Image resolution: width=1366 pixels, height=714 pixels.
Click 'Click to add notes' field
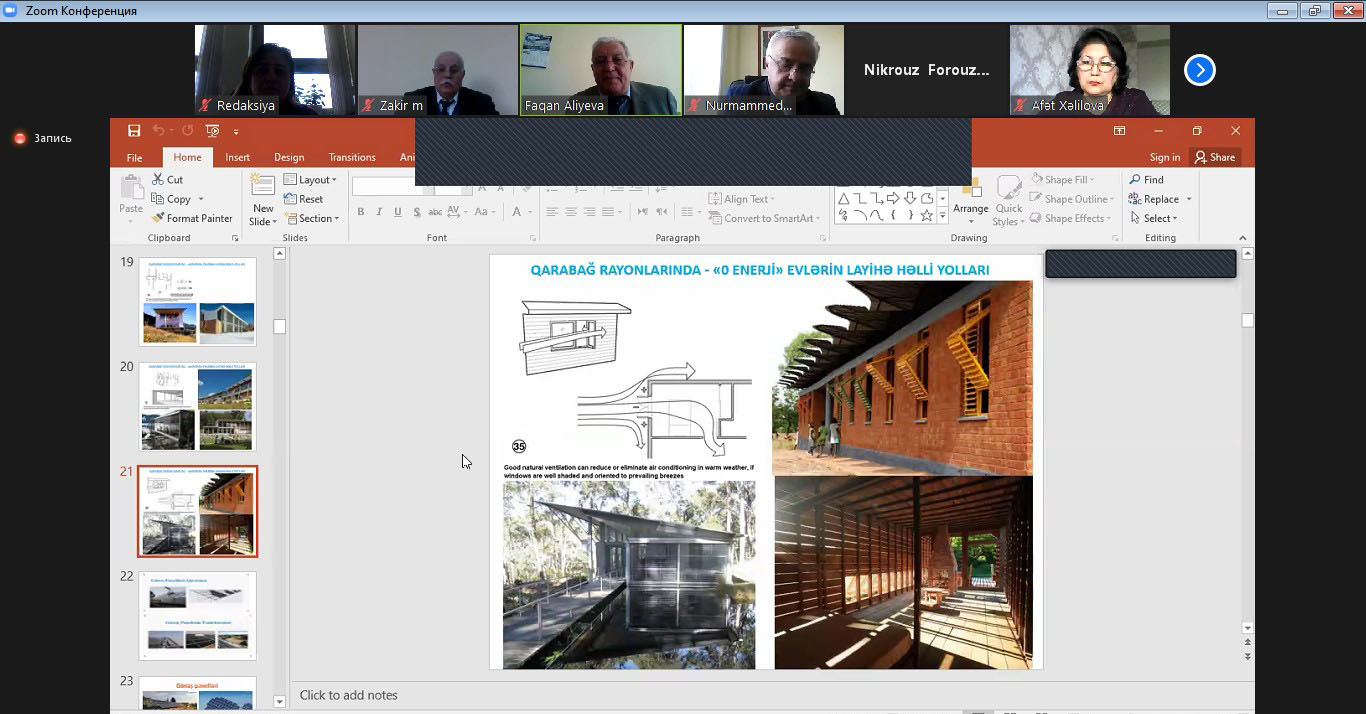348,695
